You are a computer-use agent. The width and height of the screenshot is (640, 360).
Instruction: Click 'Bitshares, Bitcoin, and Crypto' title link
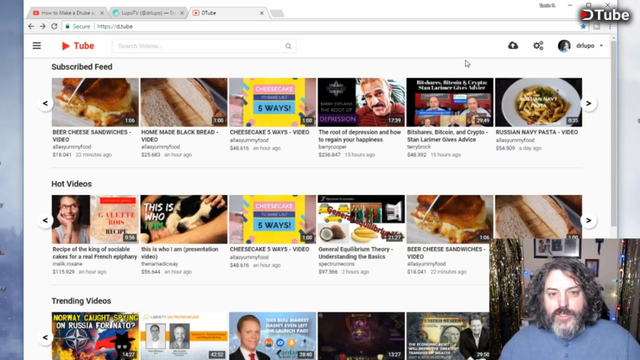pyautogui.click(x=447, y=136)
